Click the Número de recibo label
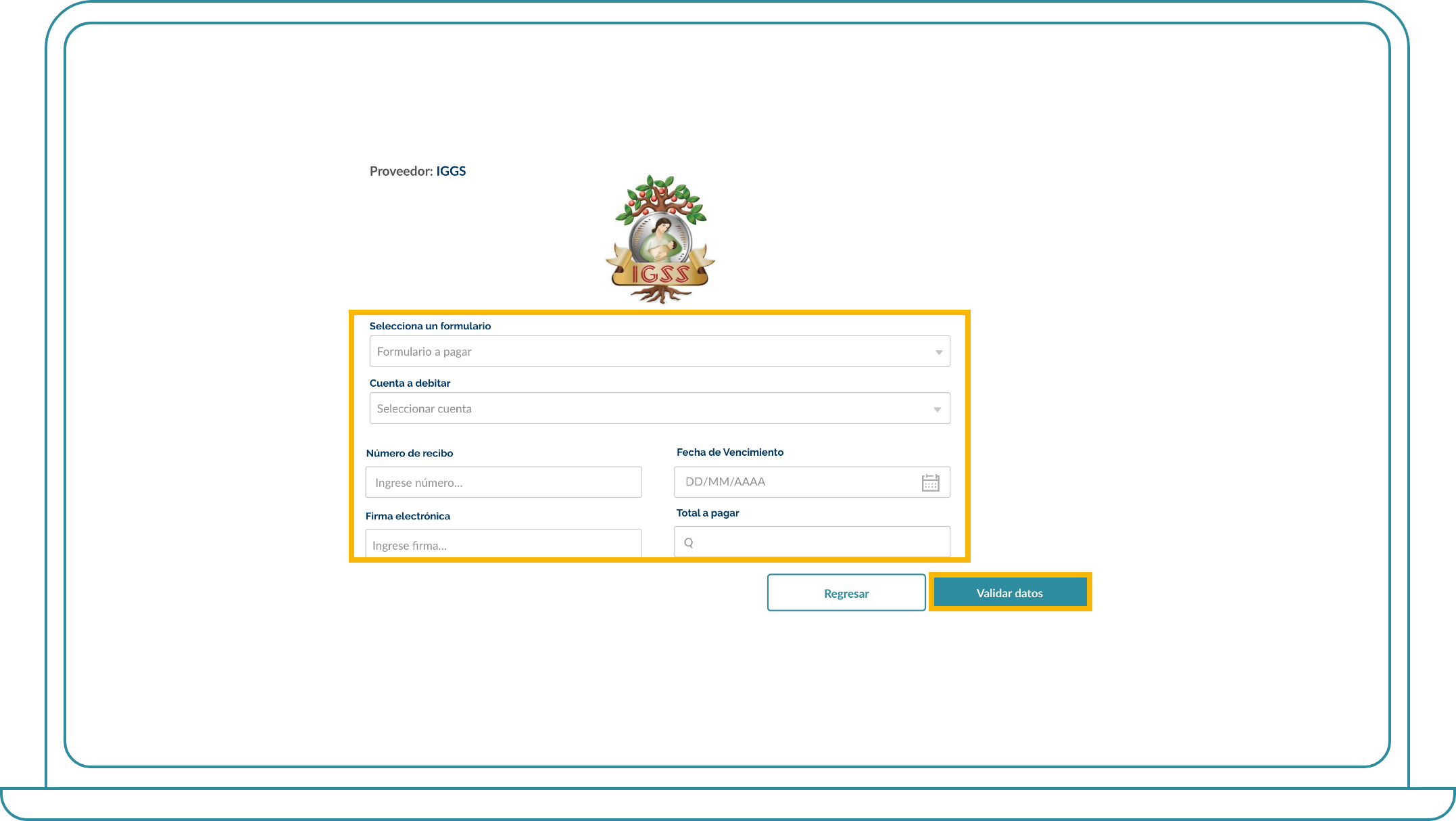 tap(410, 453)
